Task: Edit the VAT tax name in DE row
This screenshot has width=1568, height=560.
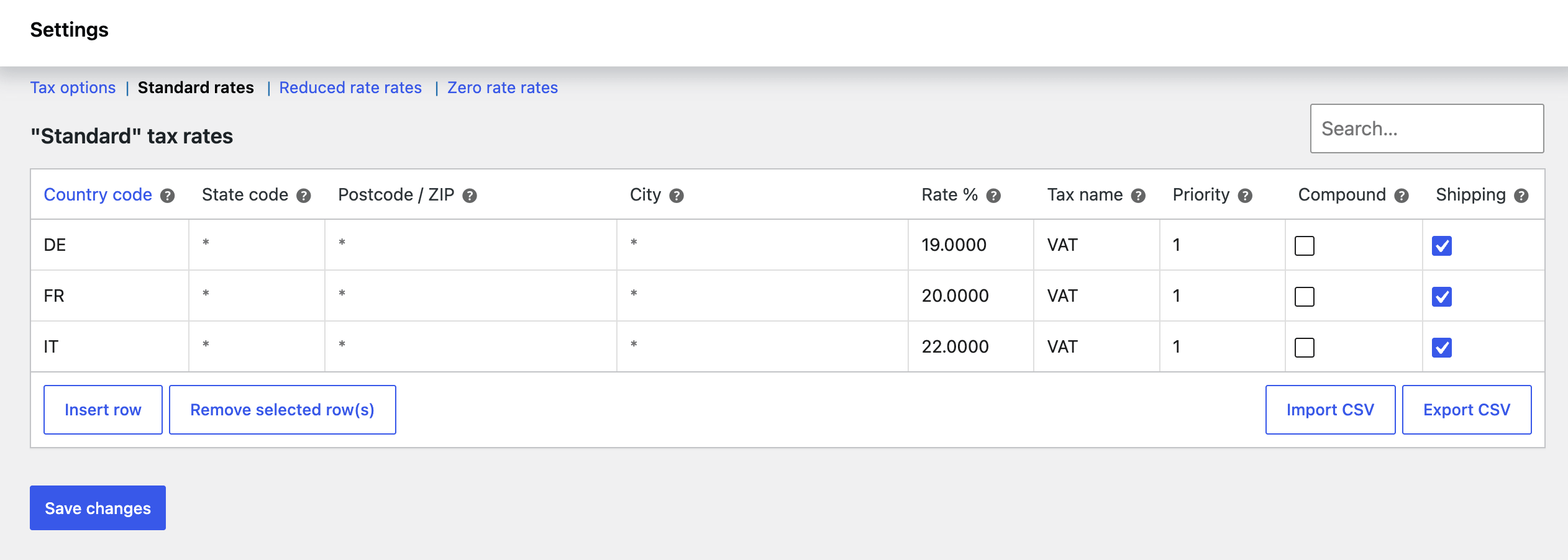Action: coord(1097,245)
